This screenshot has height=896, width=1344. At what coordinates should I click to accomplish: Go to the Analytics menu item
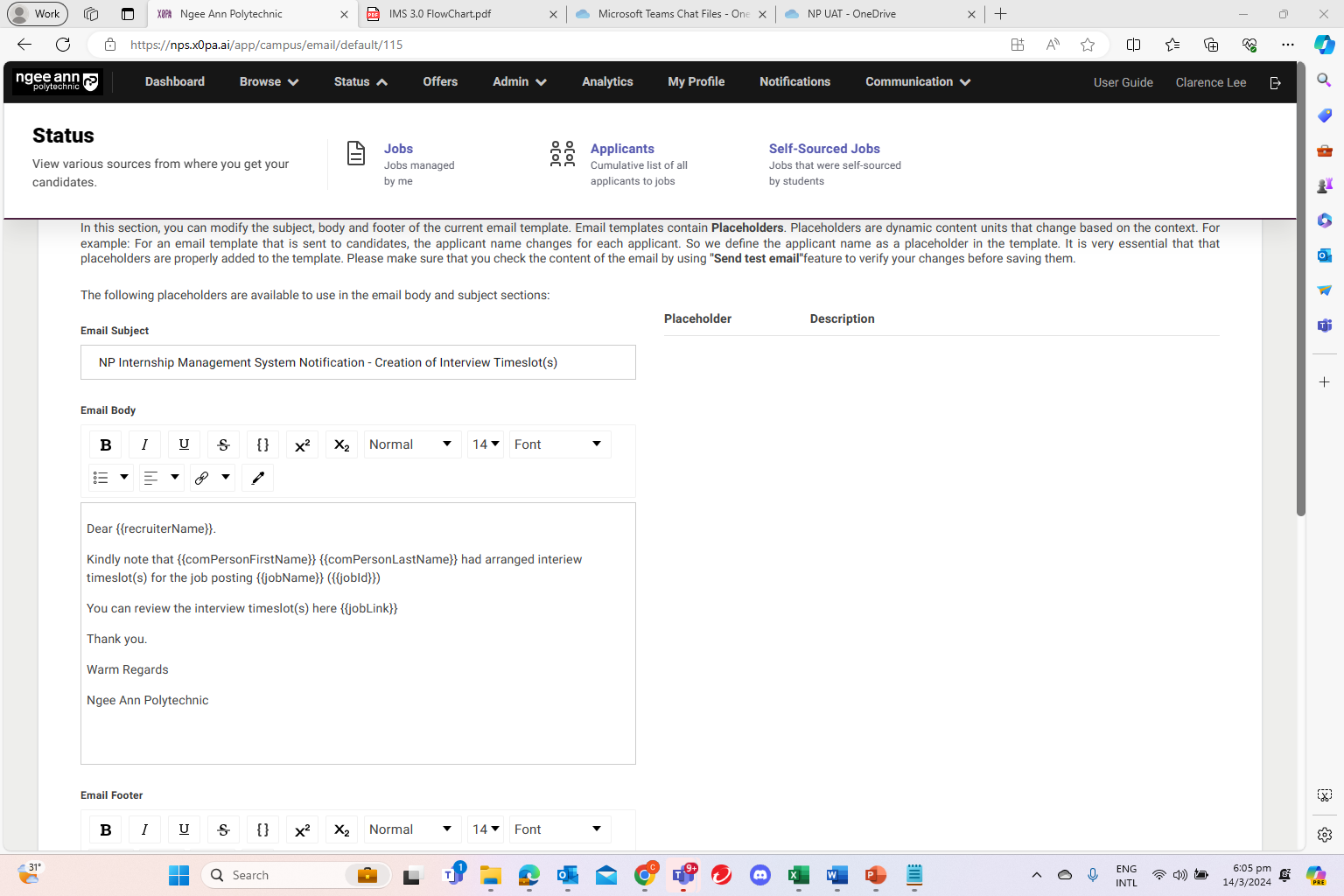coord(607,81)
